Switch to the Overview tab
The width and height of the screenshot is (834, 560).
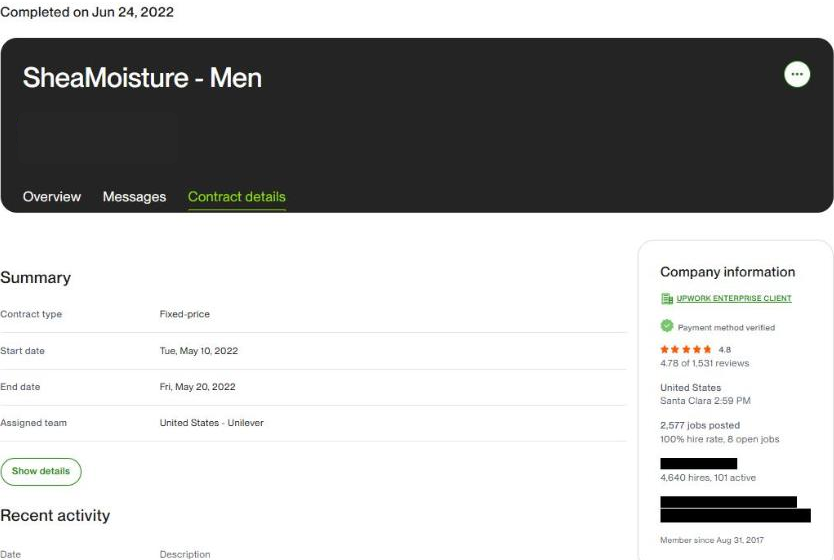(x=52, y=197)
